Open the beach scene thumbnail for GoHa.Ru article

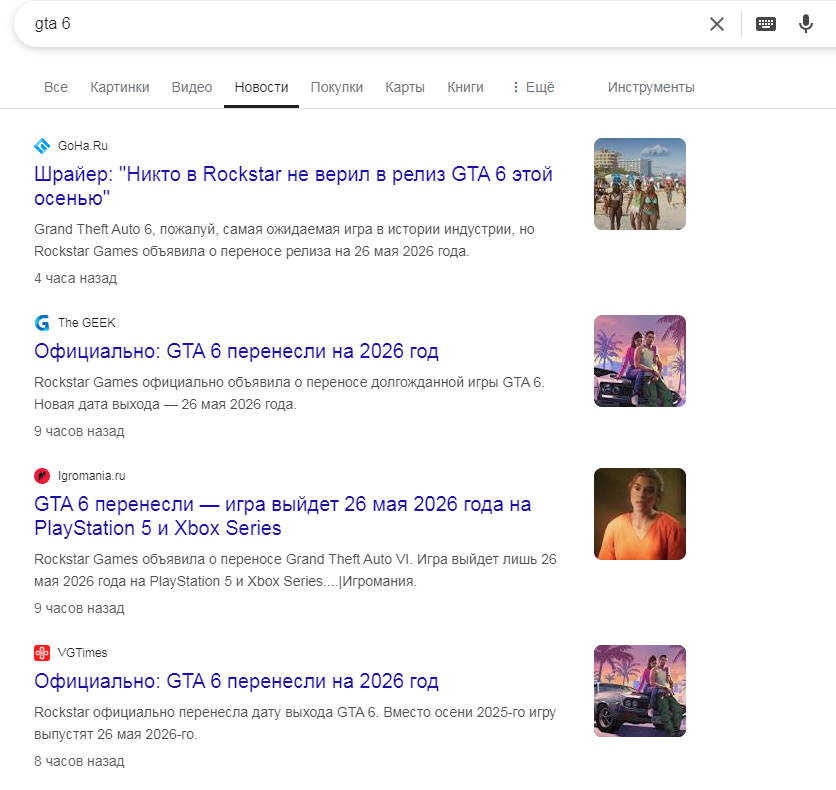coord(640,184)
